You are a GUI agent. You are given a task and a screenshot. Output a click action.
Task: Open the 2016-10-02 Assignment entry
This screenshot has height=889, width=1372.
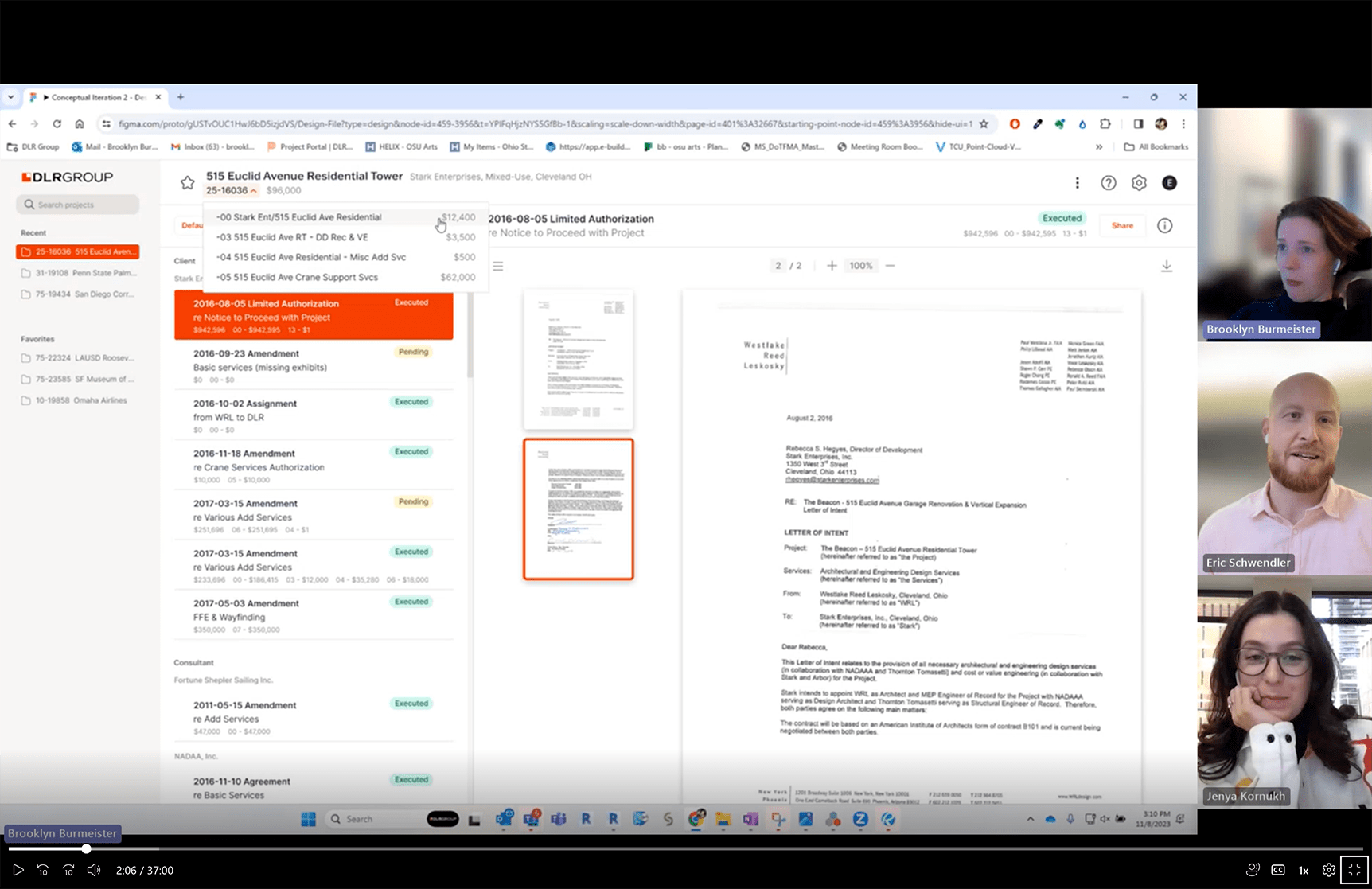click(x=314, y=415)
